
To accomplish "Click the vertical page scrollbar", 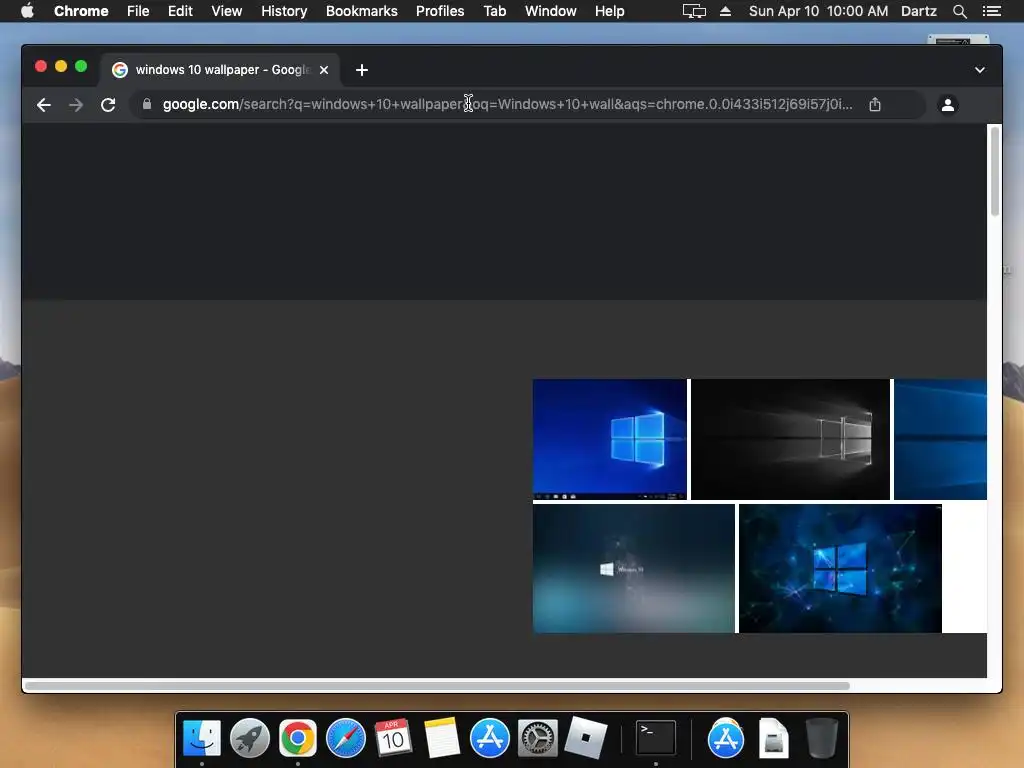I will 995,171.
